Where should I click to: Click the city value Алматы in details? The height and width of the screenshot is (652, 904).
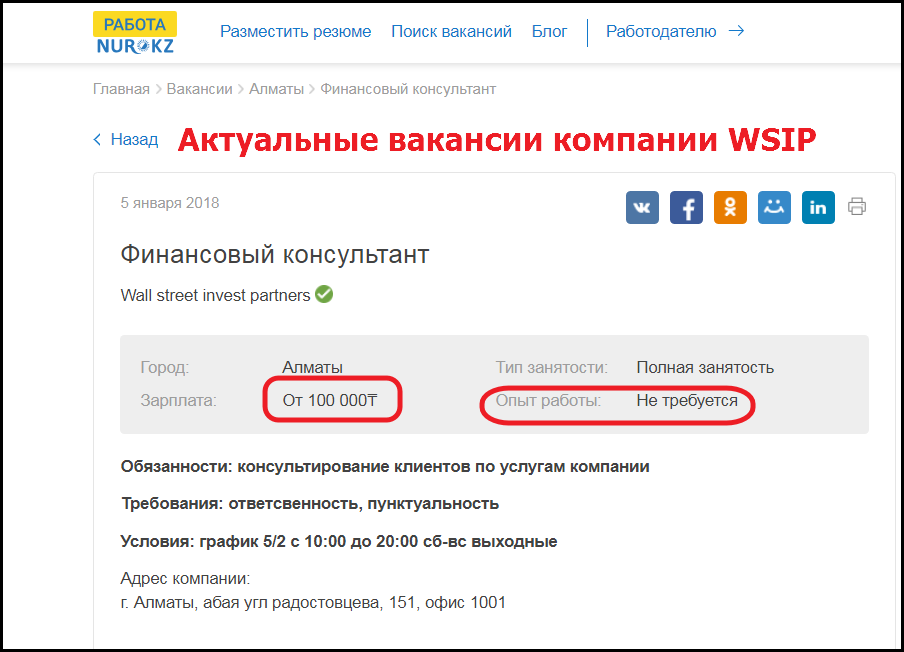(312, 367)
